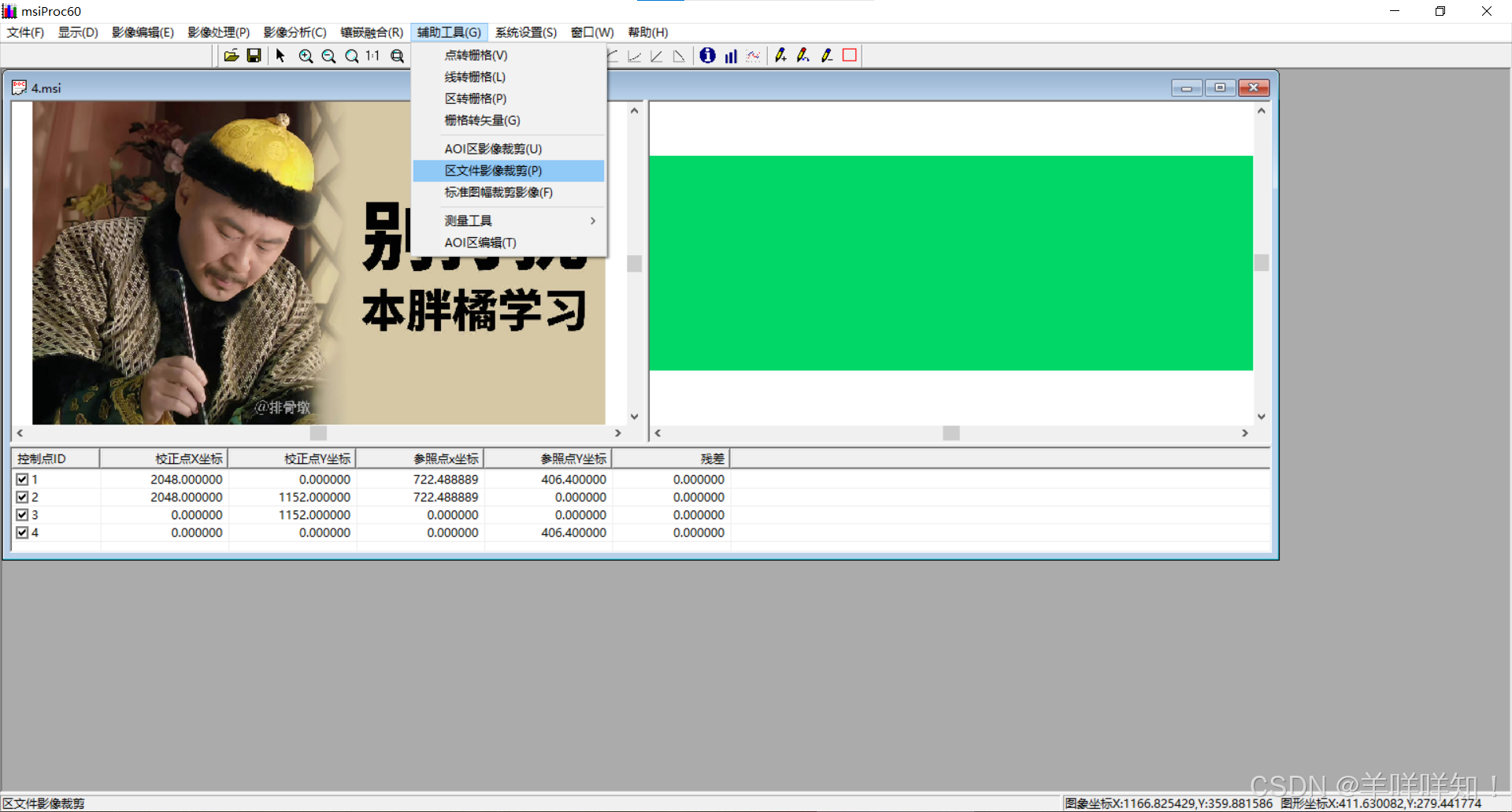Open the 文件(F) menu

pyautogui.click(x=25, y=32)
